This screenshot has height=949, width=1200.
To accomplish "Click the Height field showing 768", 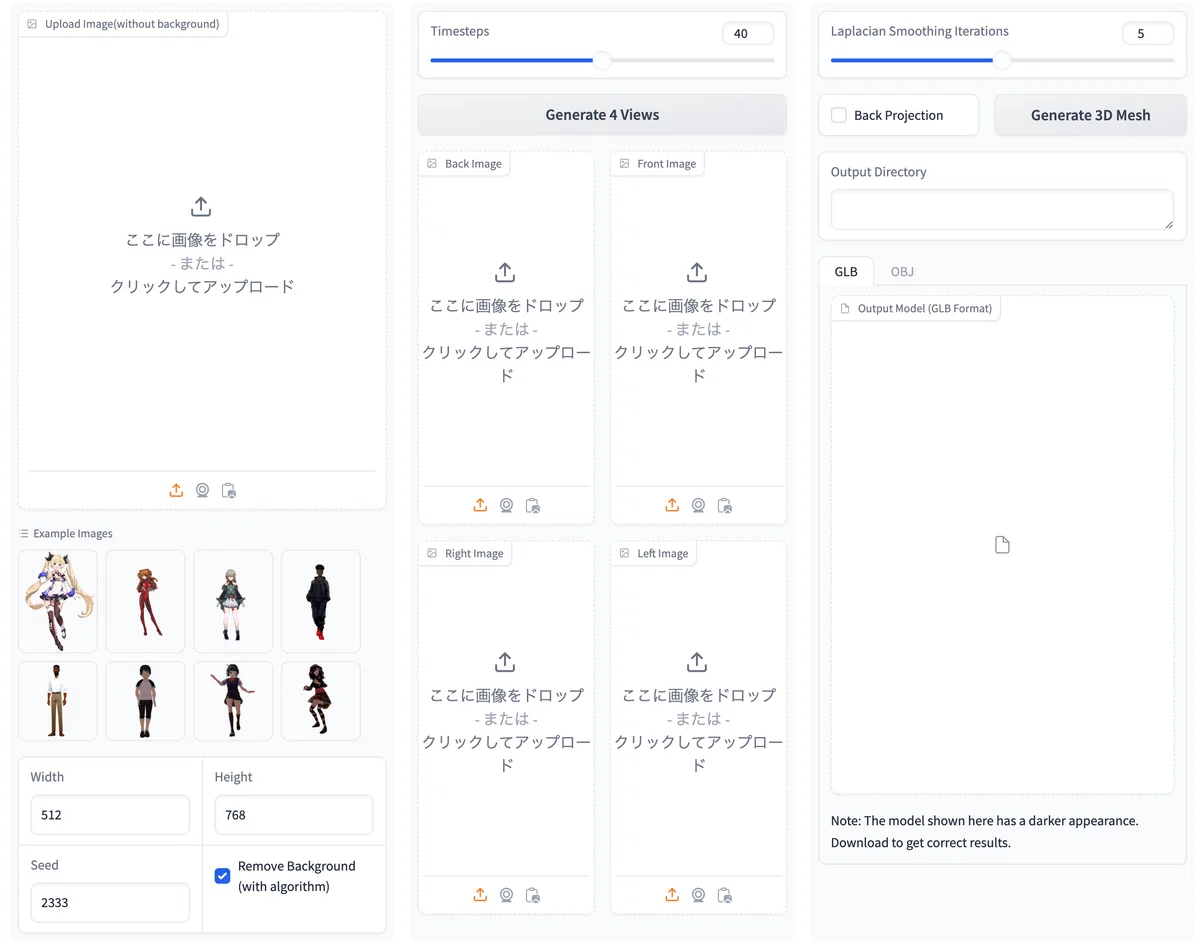I will pyautogui.click(x=294, y=815).
